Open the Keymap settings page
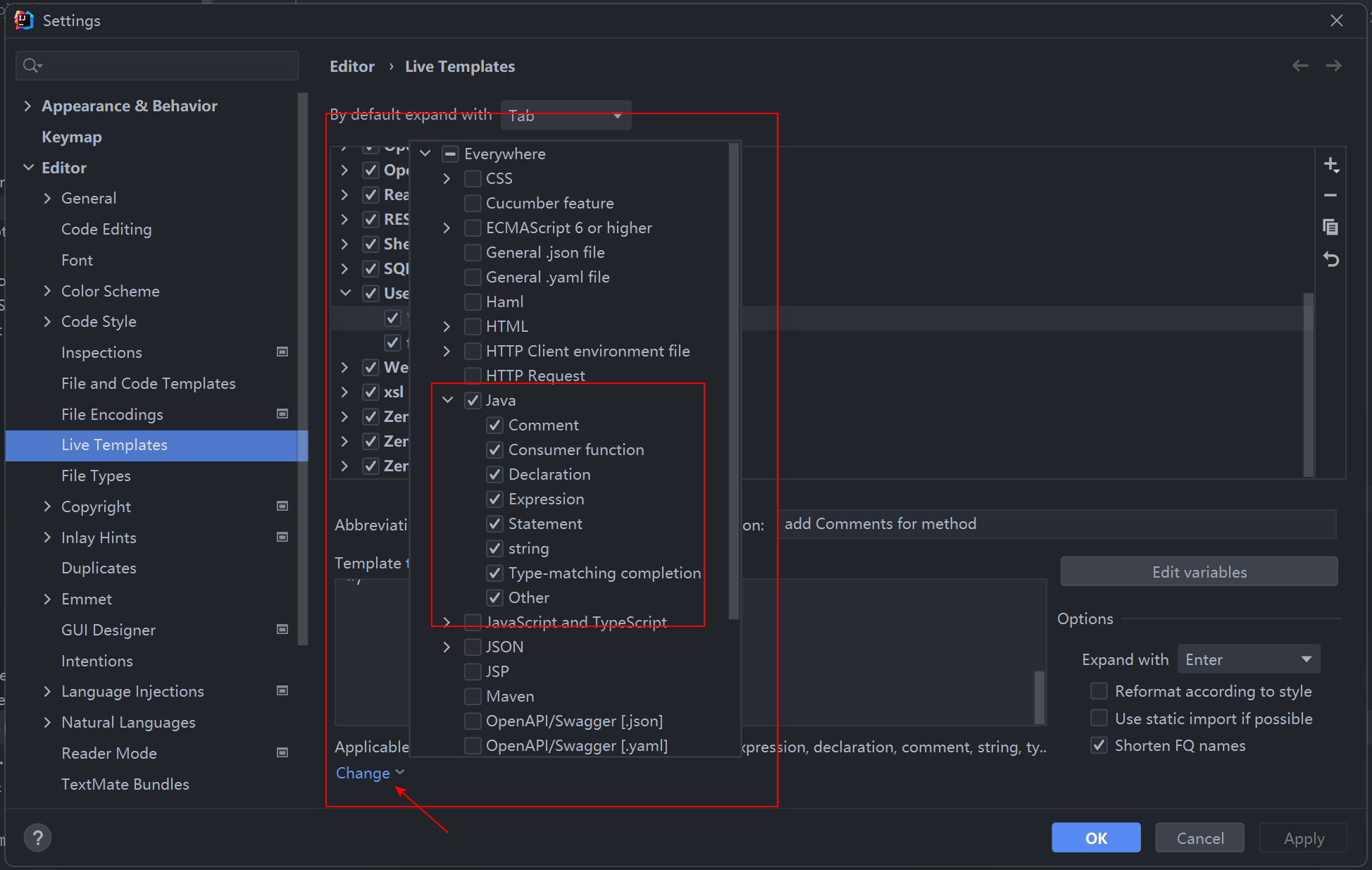This screenshot has height=870, width=1372. [72, 137]
